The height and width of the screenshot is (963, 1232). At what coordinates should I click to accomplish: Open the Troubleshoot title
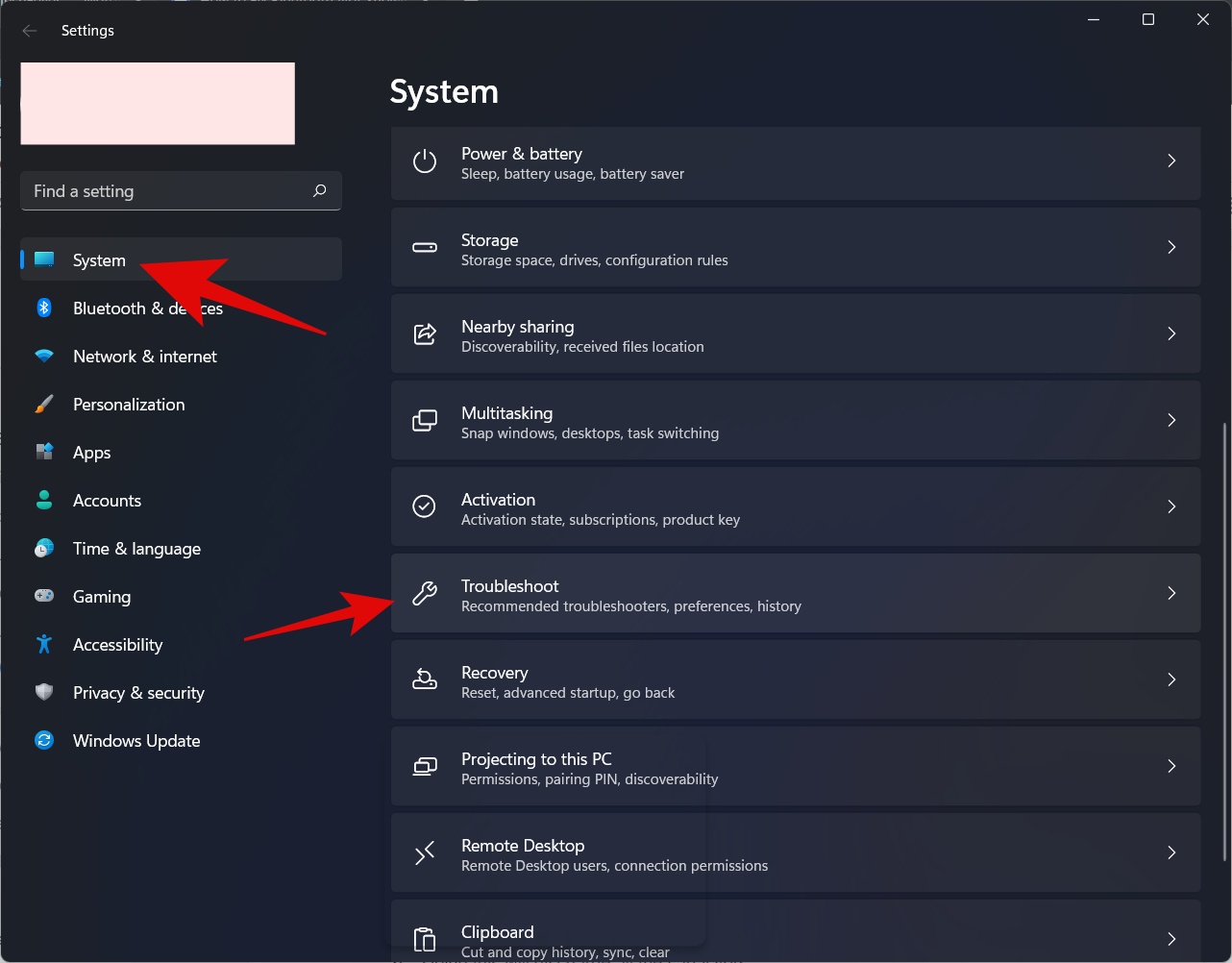tap(510, 586)
